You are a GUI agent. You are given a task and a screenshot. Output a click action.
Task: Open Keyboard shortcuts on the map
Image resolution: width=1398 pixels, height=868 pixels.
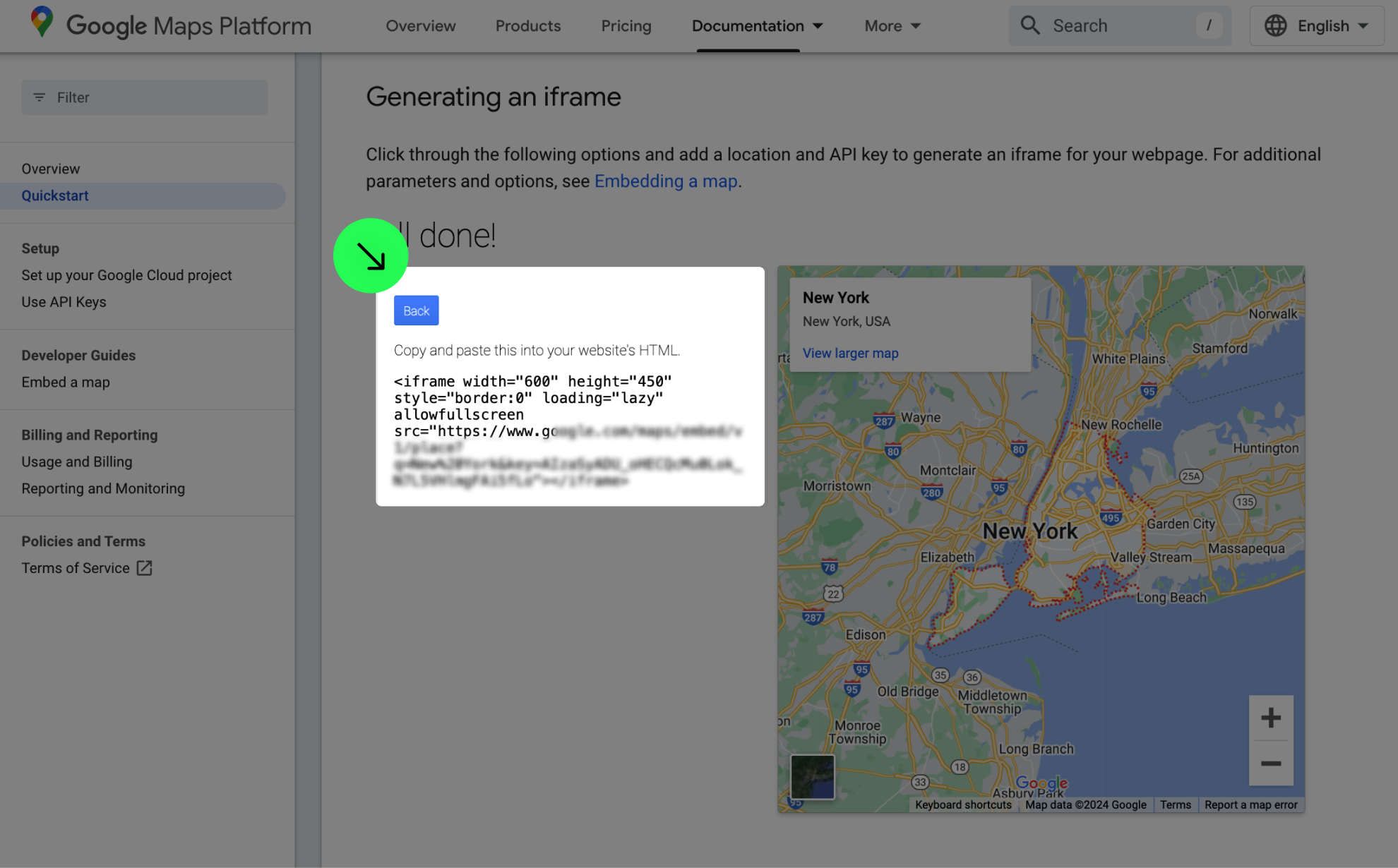[x=963, y=804]
